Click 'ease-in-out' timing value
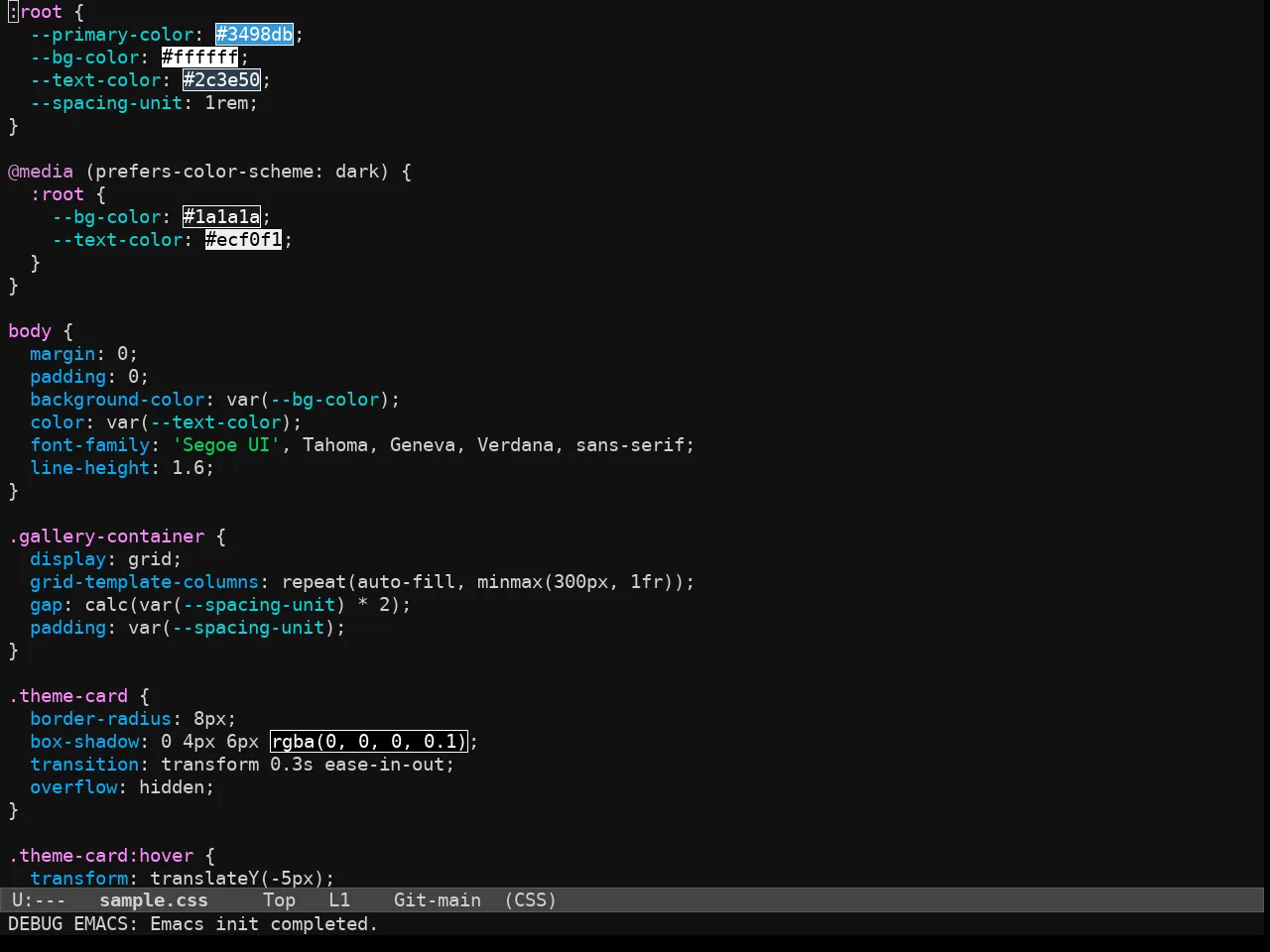 tap(384, 765)
